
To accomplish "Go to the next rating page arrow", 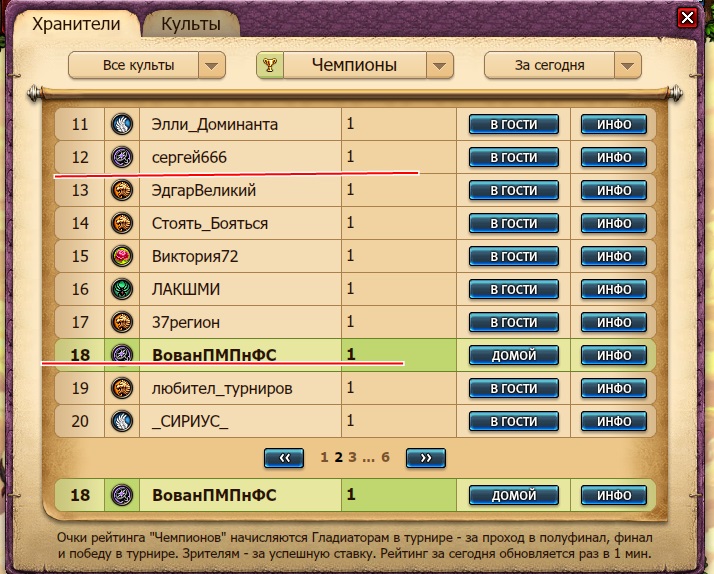I will tap(426, 457).
